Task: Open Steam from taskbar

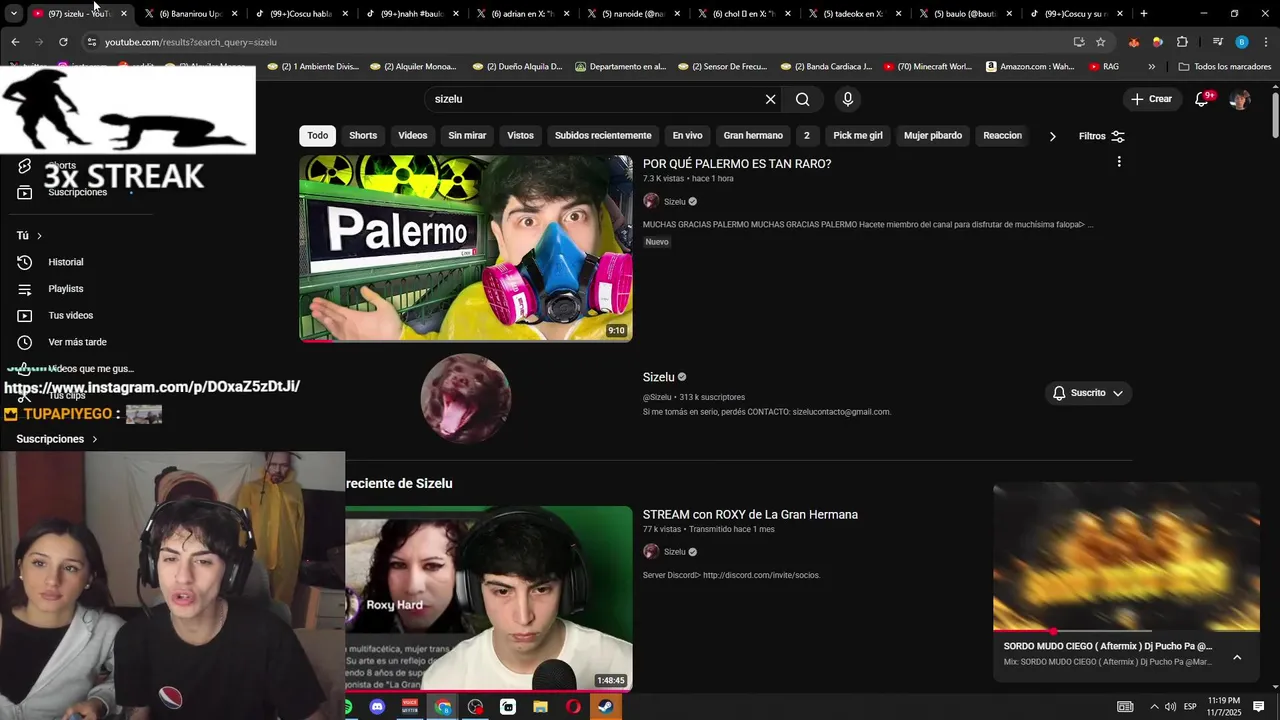Action: coord(606,707)
